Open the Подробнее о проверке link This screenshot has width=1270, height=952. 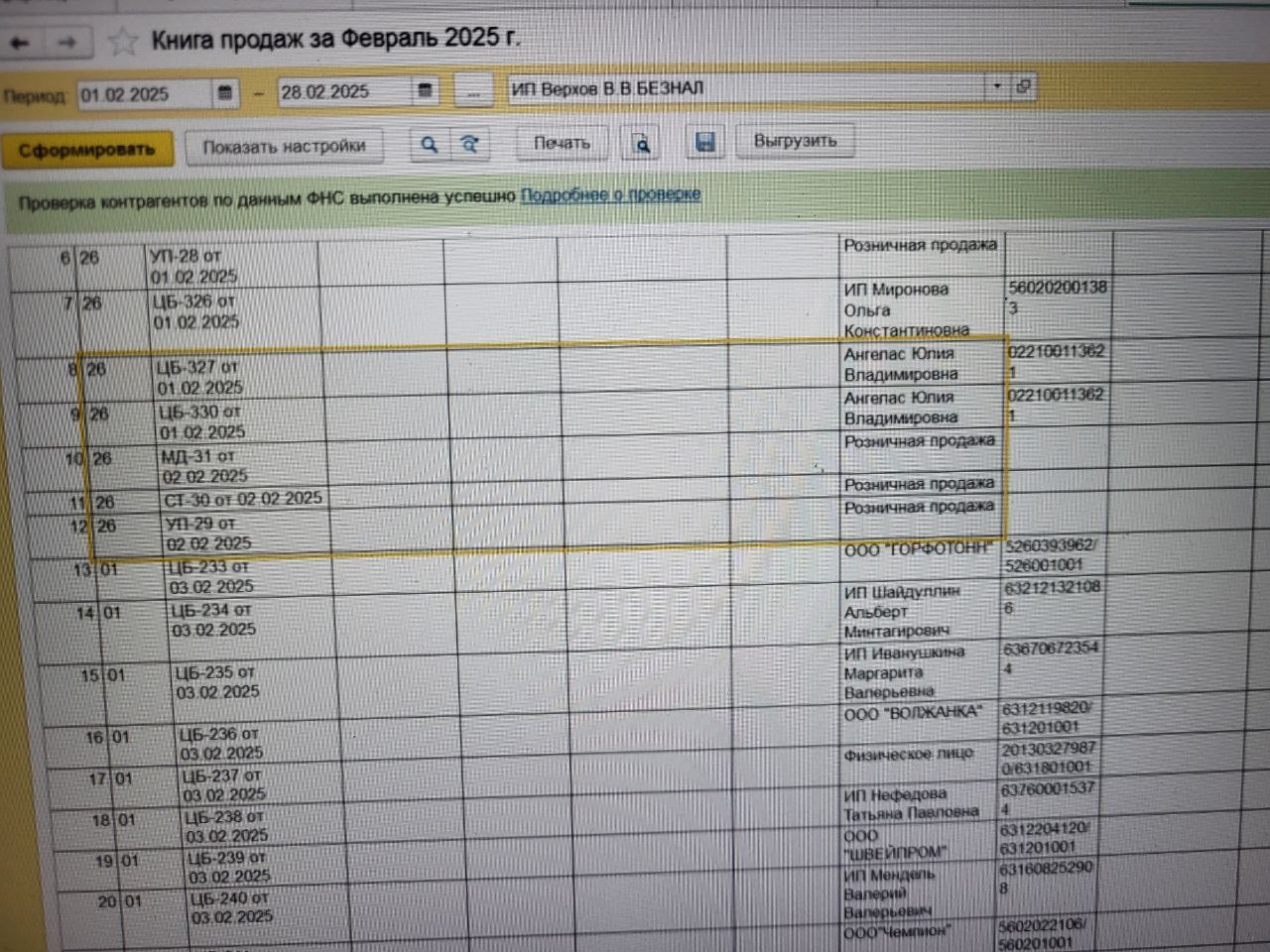point(610,195)
